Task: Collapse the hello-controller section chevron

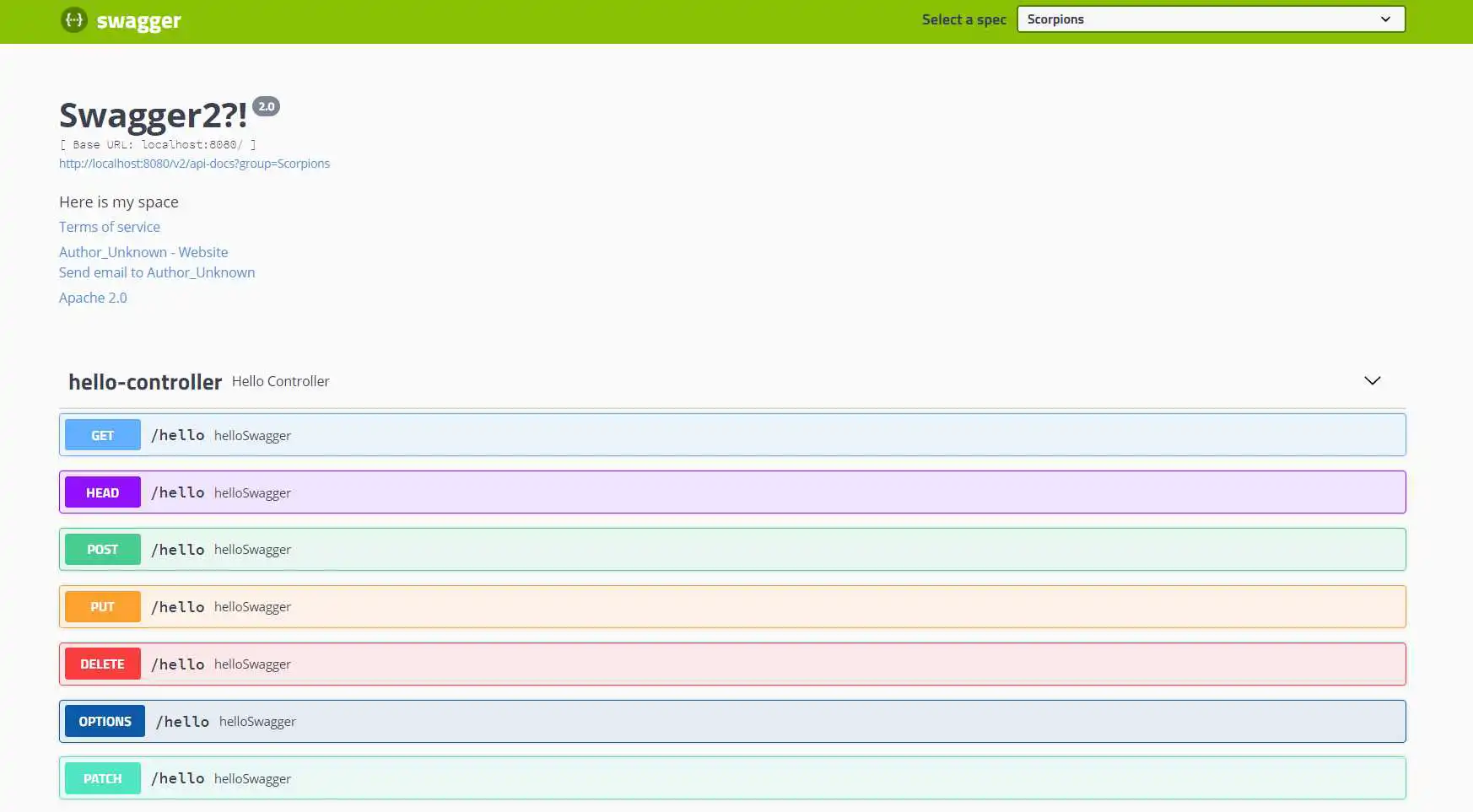Action: click(x=1372, y=381)
